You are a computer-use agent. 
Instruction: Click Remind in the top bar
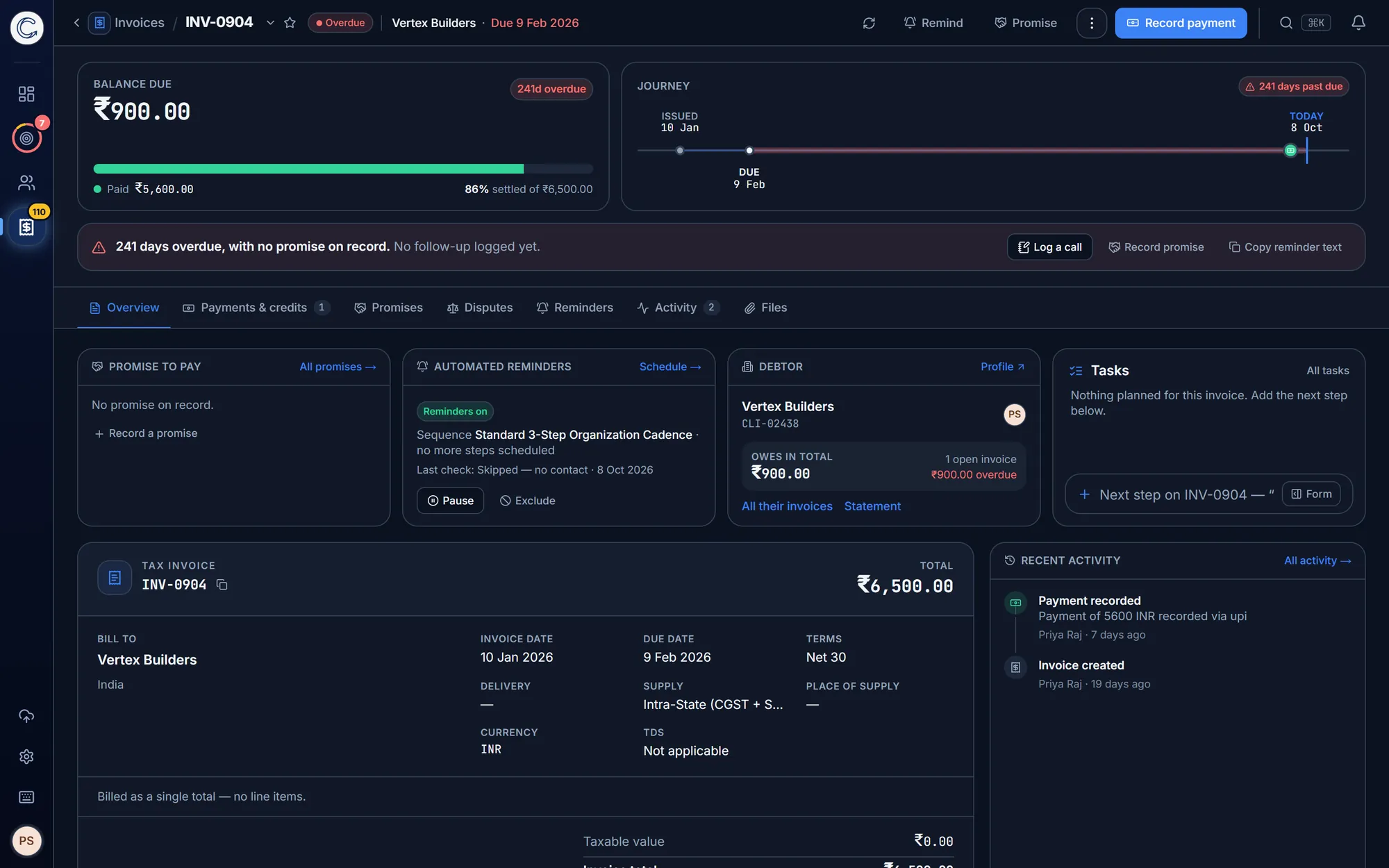[933, 23]
